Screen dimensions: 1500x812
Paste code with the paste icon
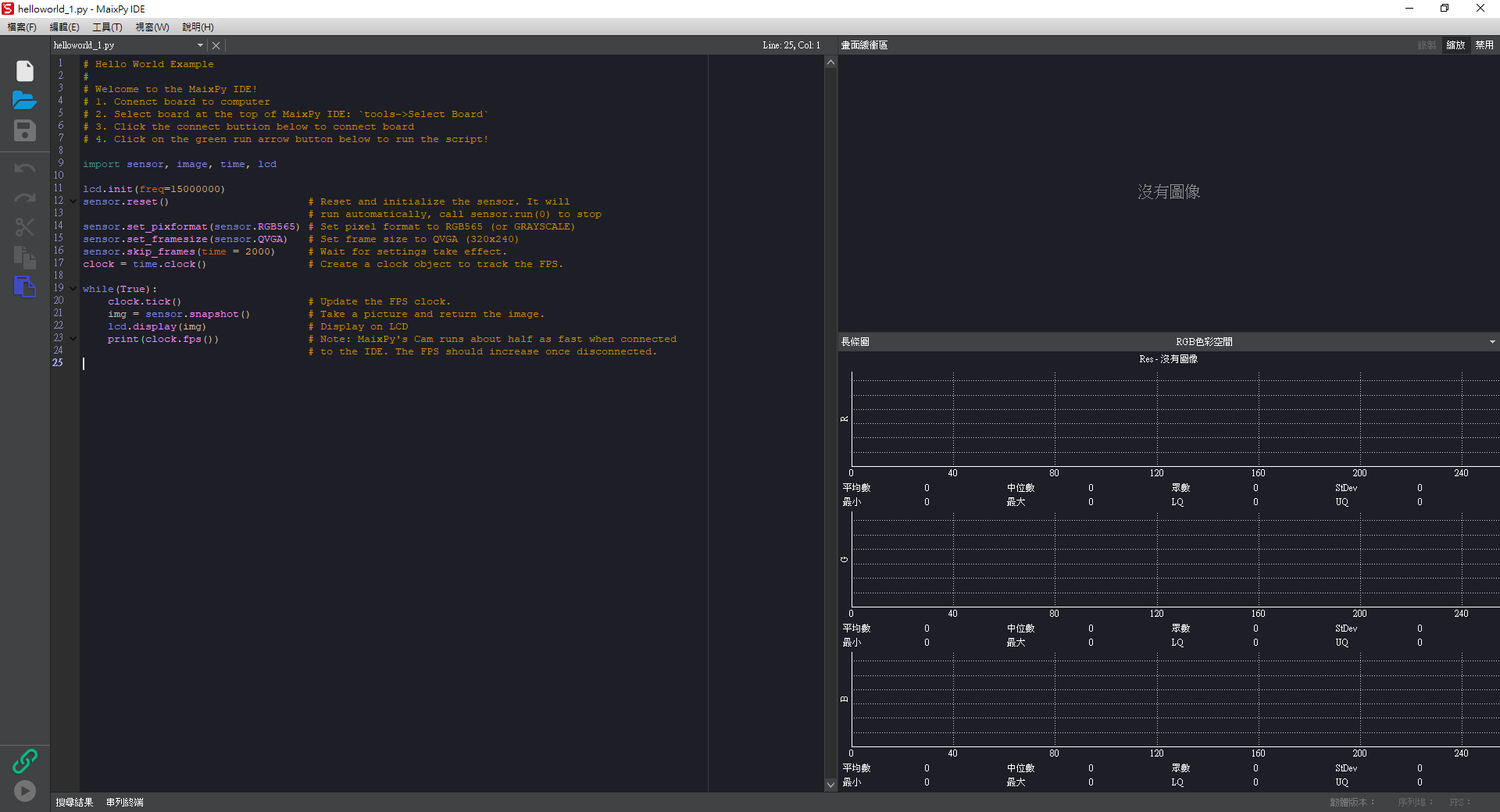24,287
